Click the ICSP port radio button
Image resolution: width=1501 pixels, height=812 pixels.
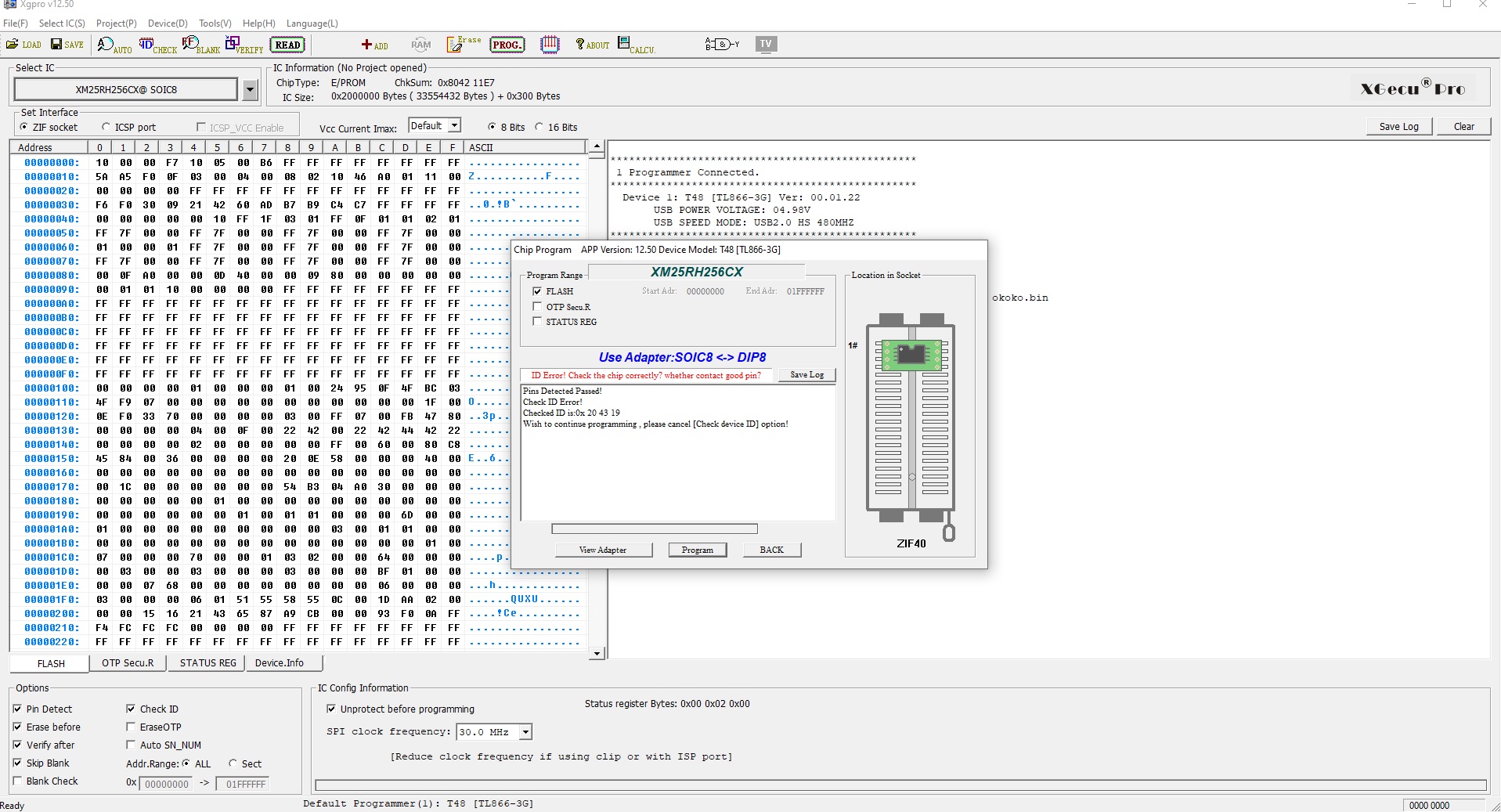(x=106, y=127)
